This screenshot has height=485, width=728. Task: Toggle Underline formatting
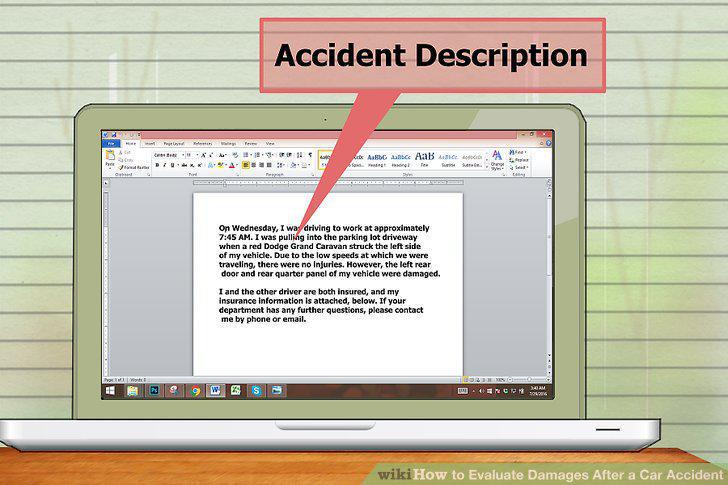point(172,165)
